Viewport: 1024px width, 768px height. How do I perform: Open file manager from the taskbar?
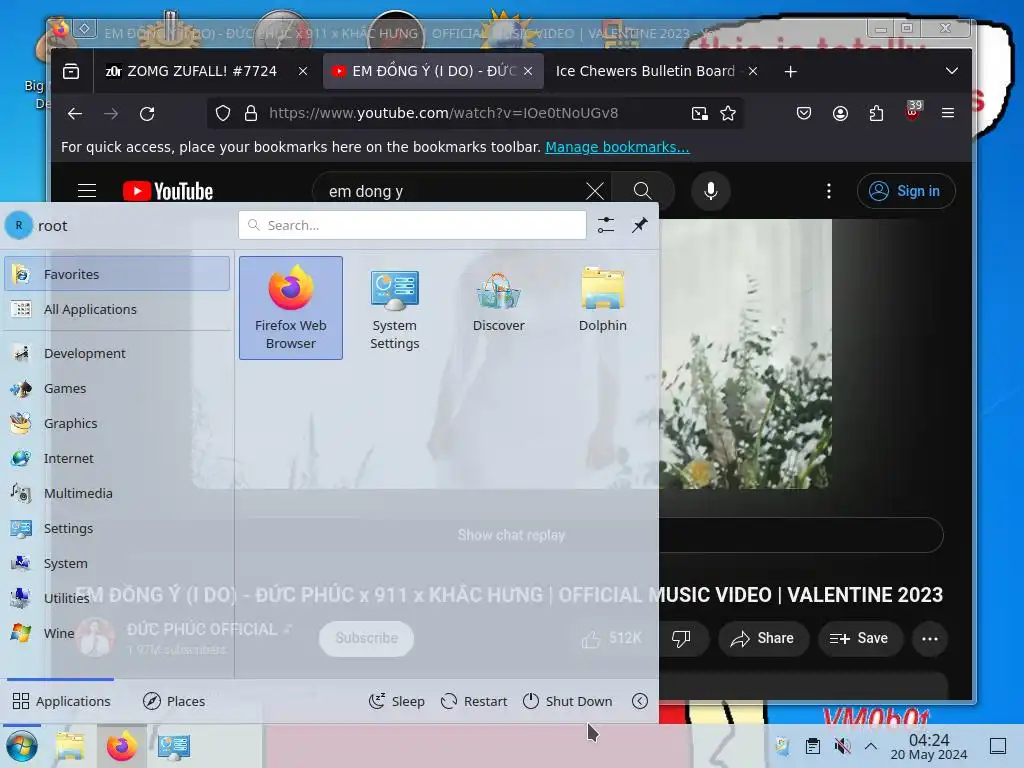pos(71,746)
